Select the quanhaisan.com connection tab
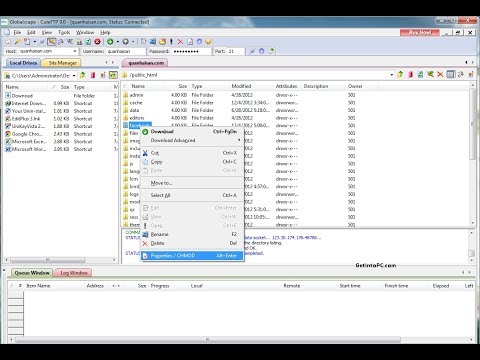 click(146, 63)
